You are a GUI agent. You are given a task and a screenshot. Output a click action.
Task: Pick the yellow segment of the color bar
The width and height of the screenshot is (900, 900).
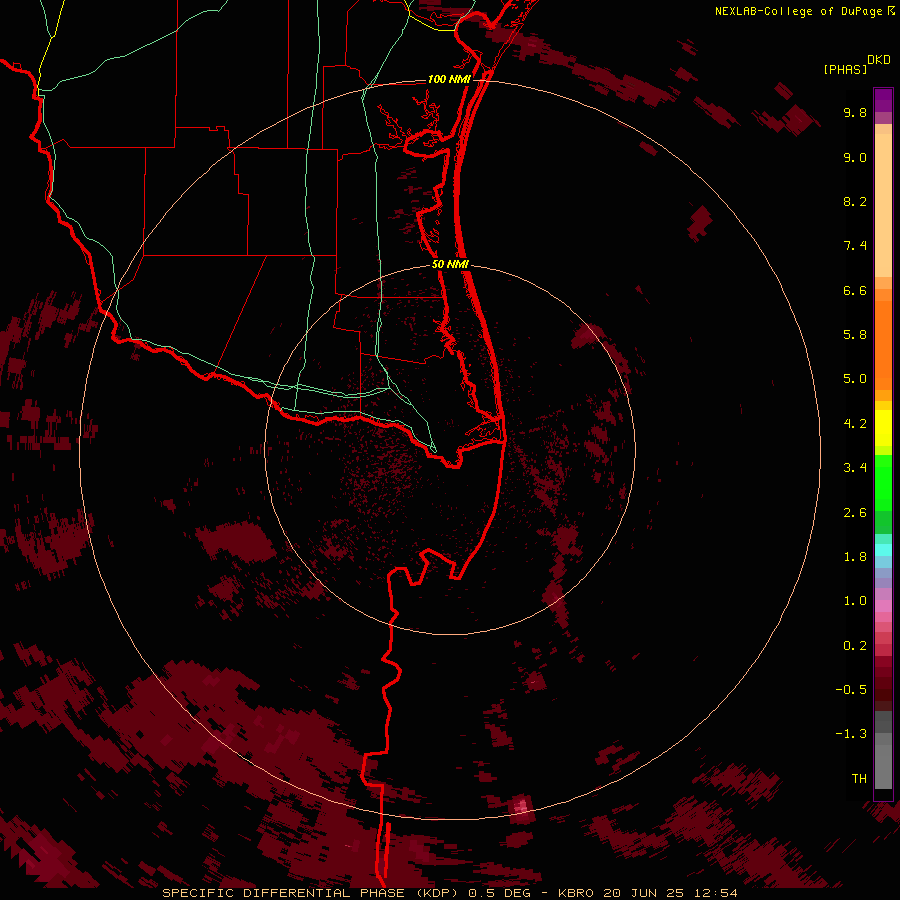pyautogui.click(x=883, y=428)
